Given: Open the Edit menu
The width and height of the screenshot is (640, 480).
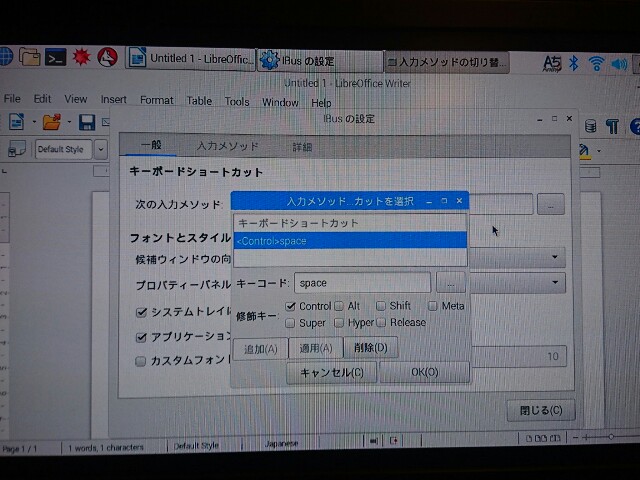Looking at the screenshot, I should click(x=42, y=99).
